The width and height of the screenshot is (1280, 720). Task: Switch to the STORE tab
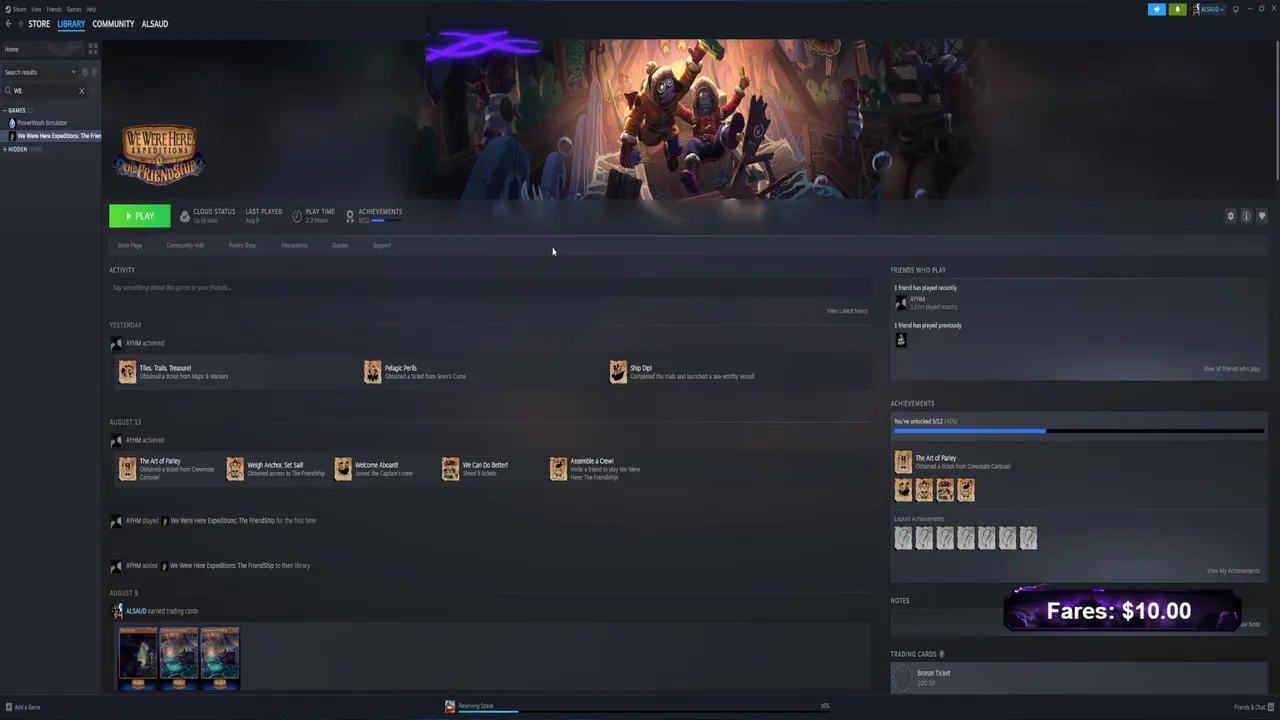click(x=39, y=24)
